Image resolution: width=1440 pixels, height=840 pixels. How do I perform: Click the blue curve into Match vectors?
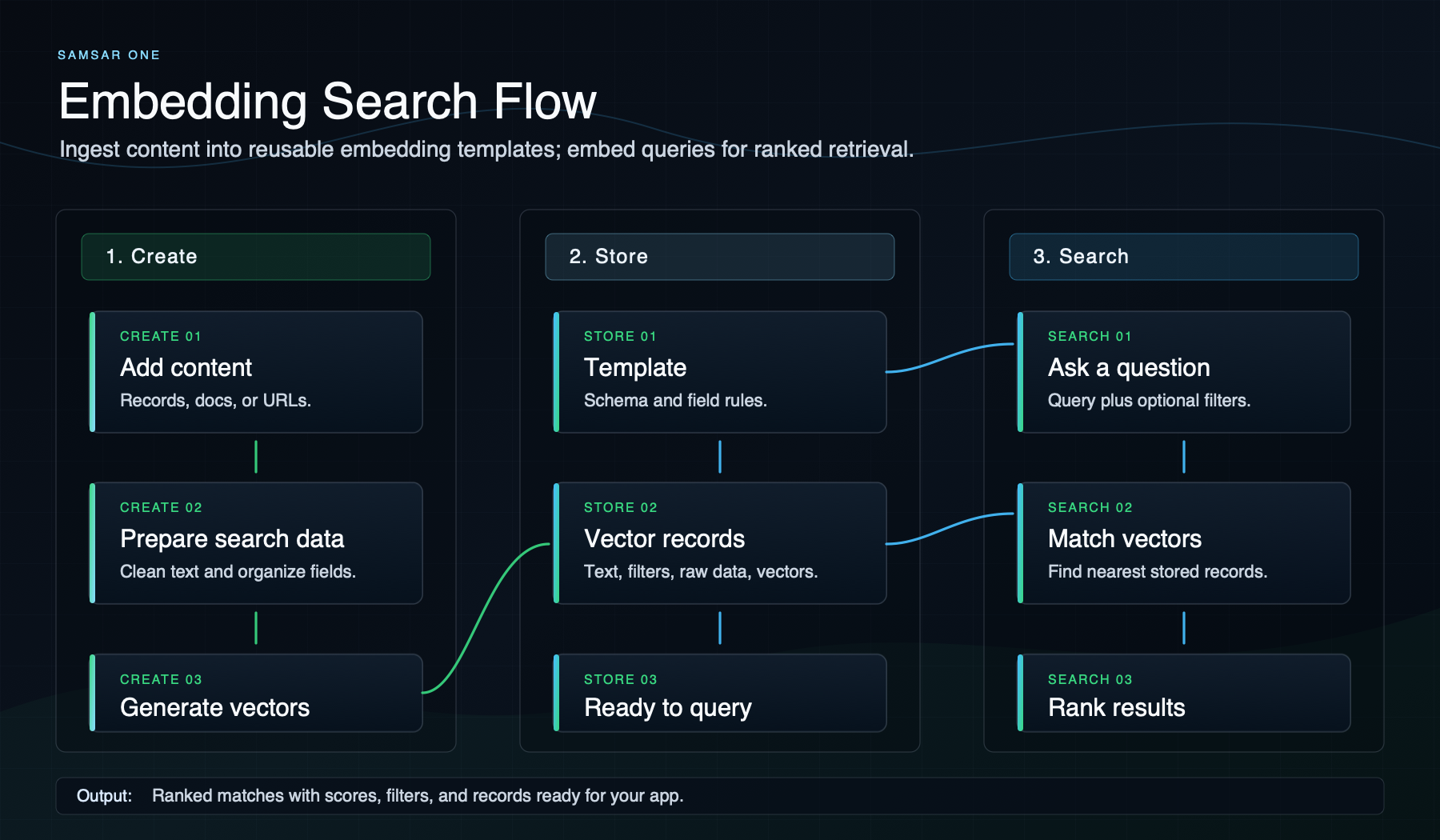click(950, 529)
